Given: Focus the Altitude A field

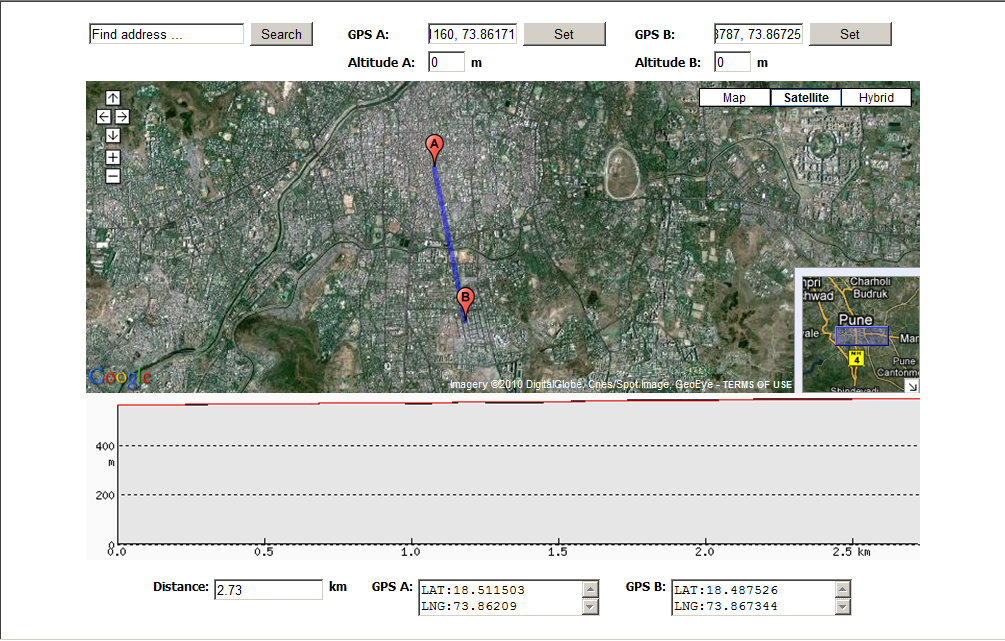Looking at the screenshot, I should click(x=446, y=62).
